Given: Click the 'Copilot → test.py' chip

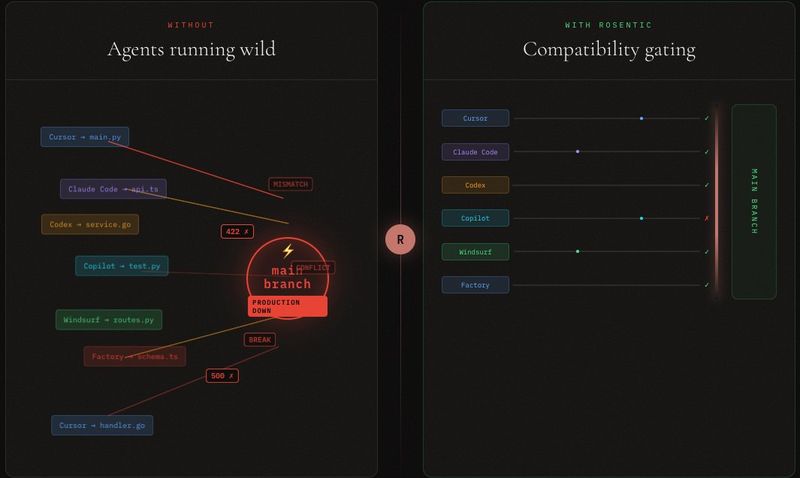Looking at the screenshot, I should (x=122, y=266).
